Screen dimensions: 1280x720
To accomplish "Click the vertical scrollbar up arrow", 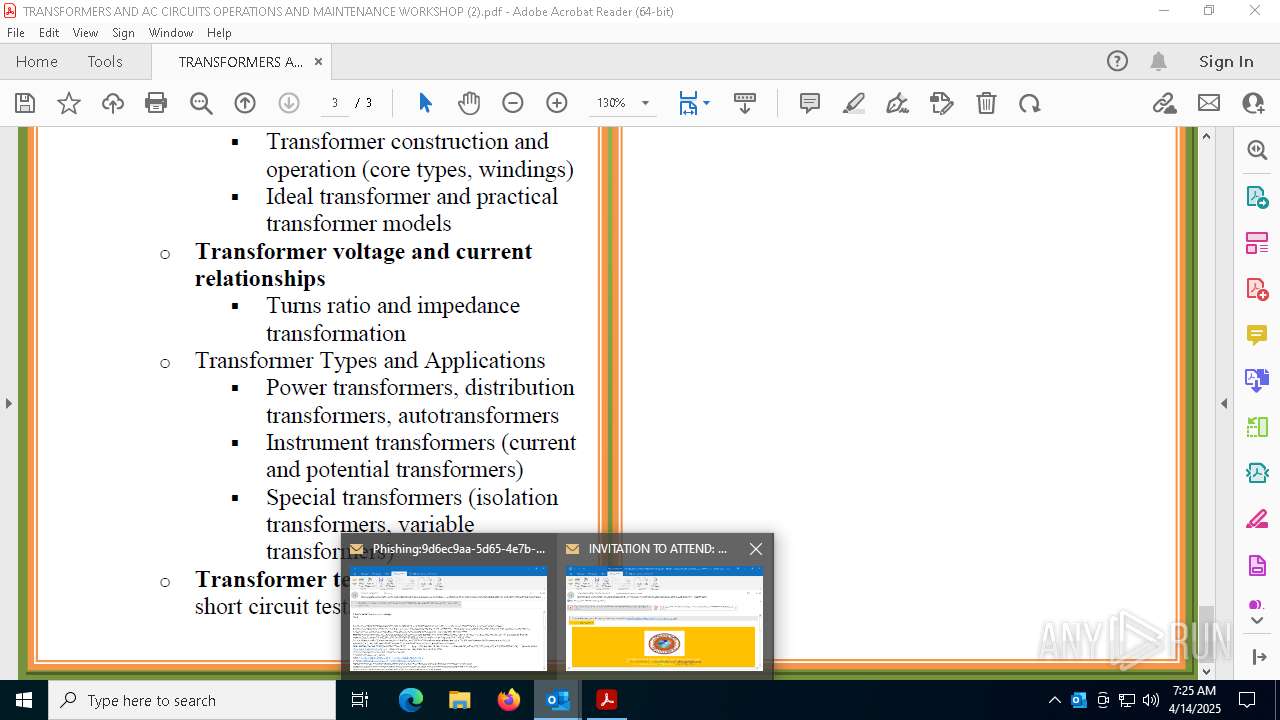I will [x=1206, y=136].
